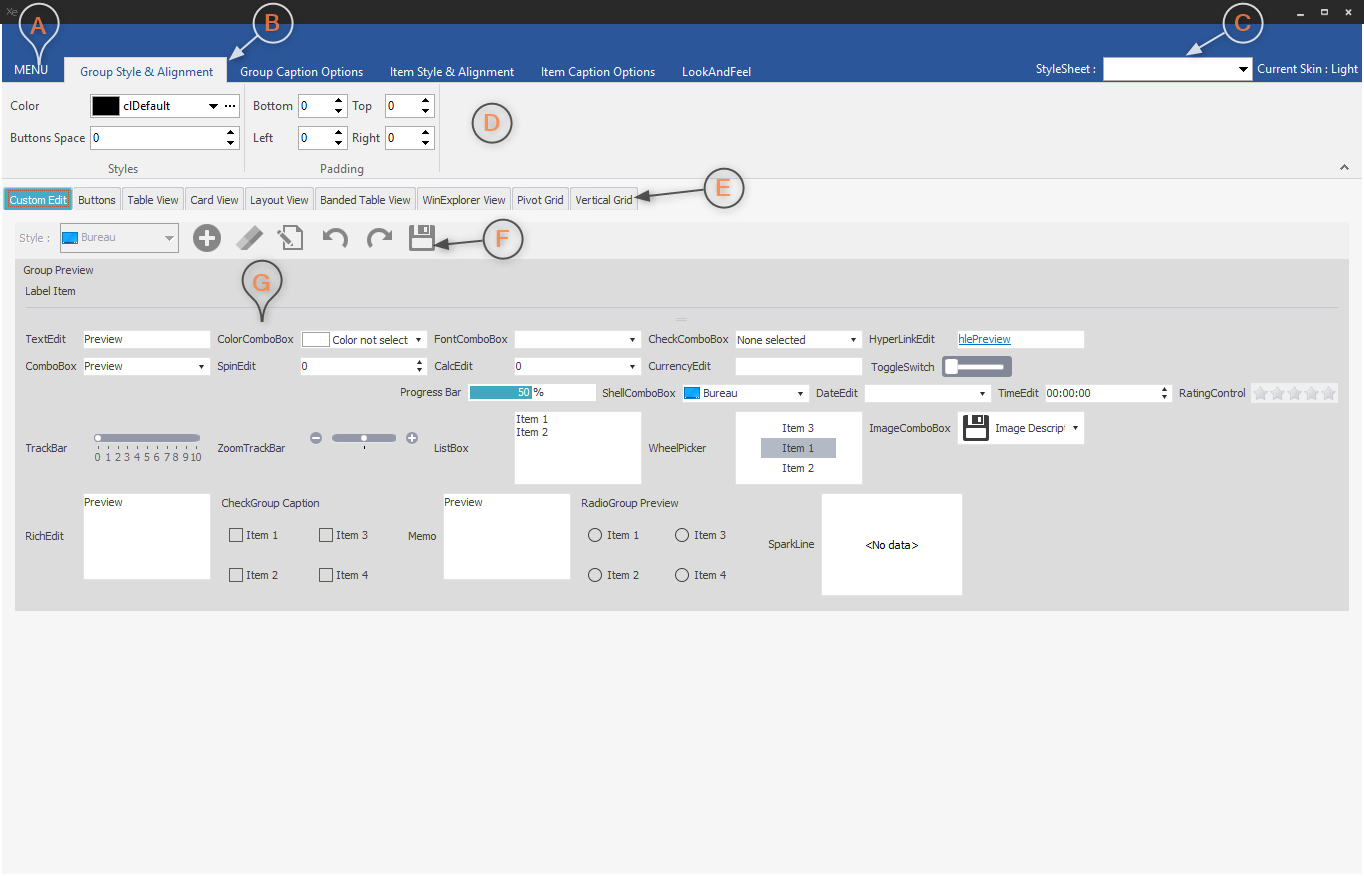
Task: Switch to WinExplorer View tab
Action: point(464,200)
